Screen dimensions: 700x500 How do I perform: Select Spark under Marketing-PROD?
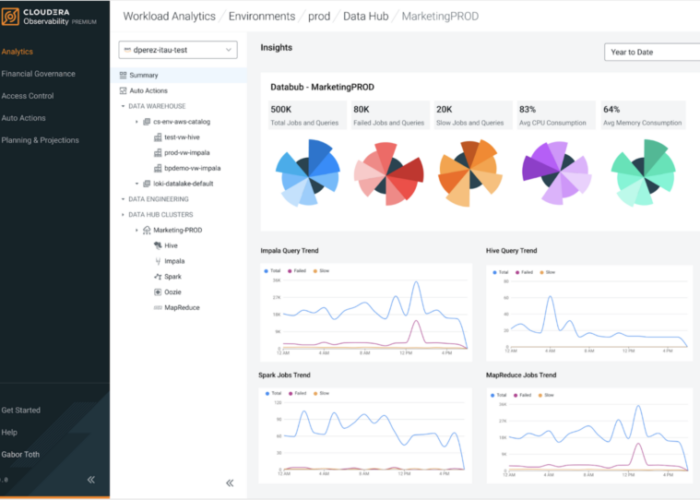pos(173,277)
